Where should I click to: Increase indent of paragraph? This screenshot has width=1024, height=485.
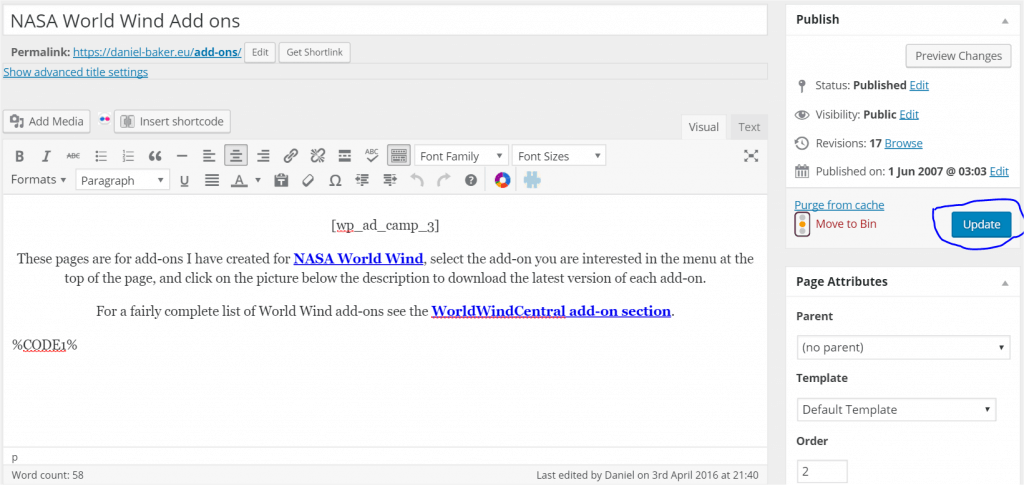point(390,180)
